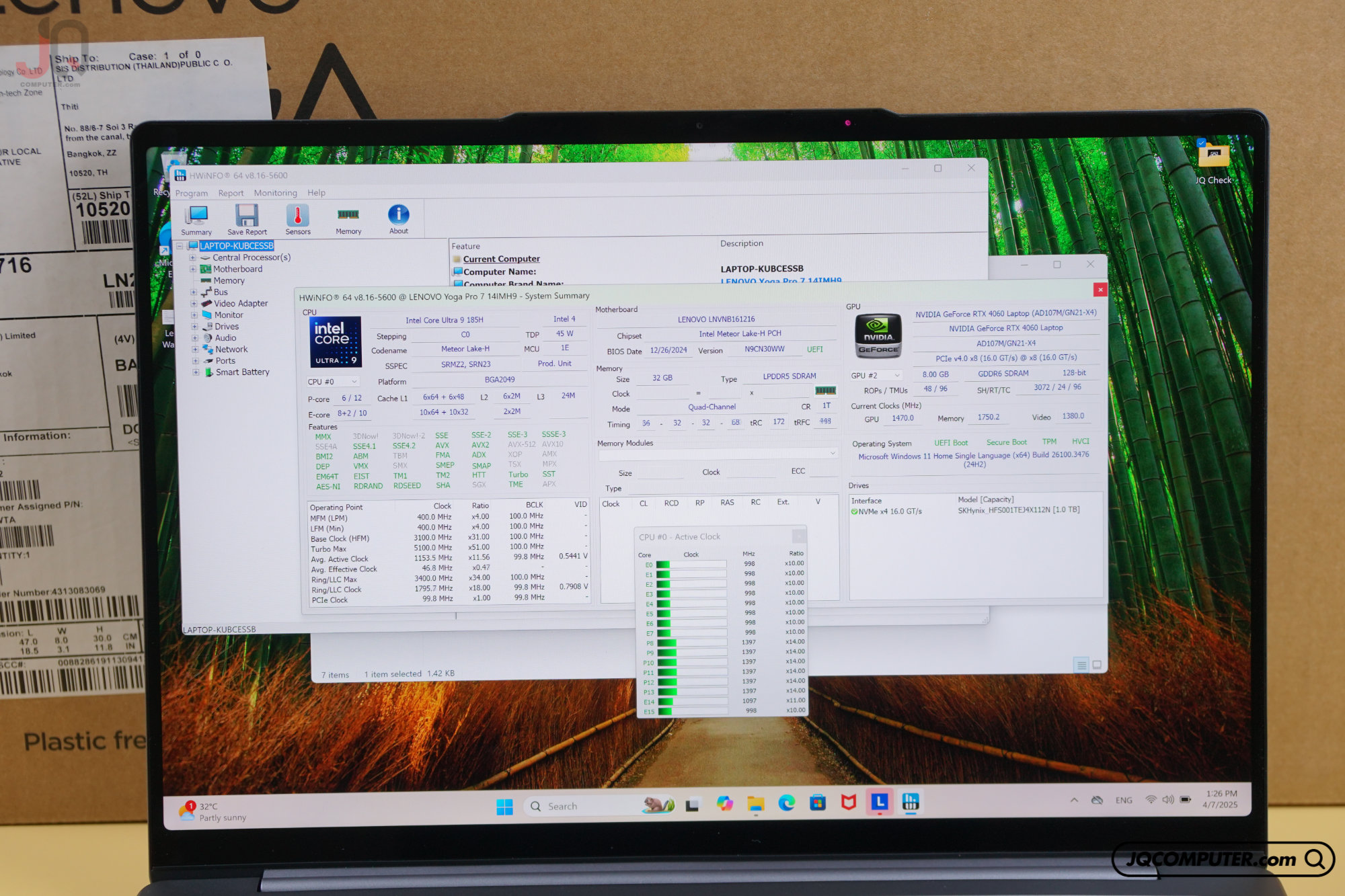Launch Microsoft Store from taskbar
Viewport: 1345px width, 896px height.
point(818,803)
